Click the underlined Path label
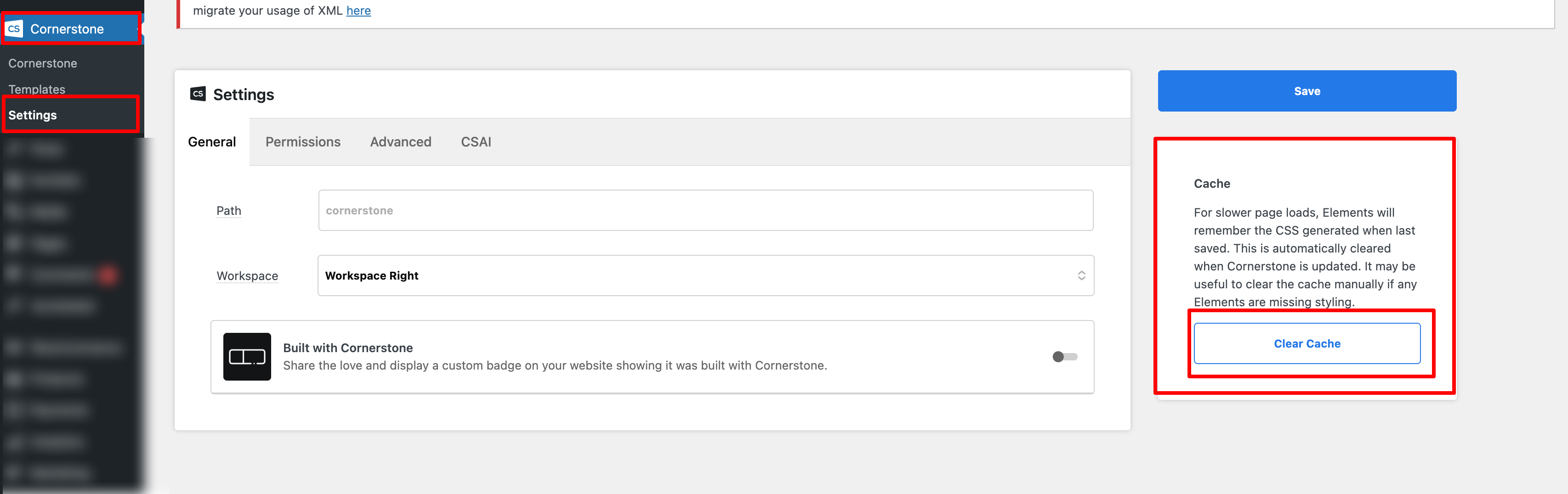The height and width of the screenshot is (494, 1568). 229,210
